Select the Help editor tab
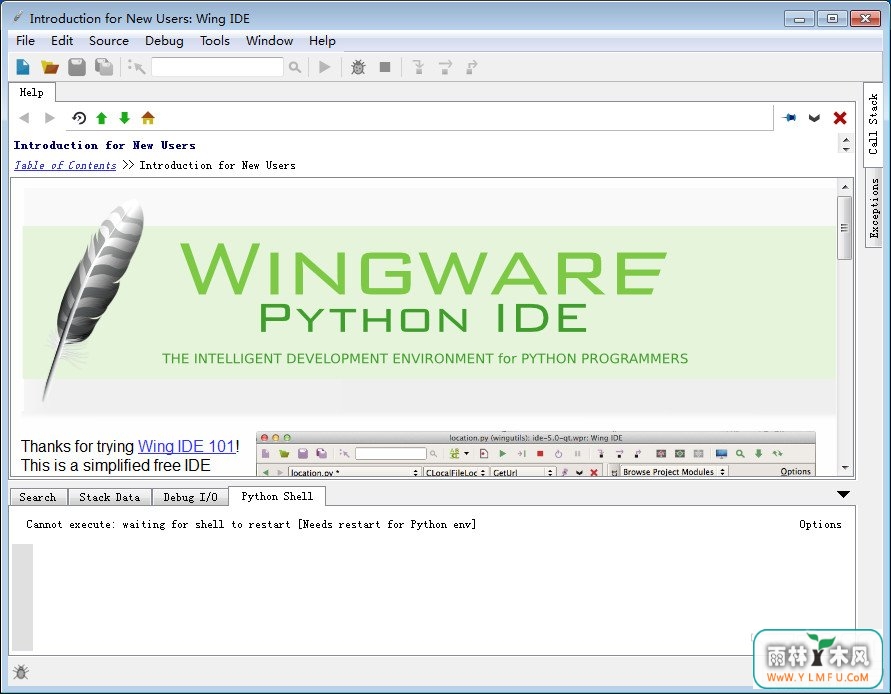Image resolution: width=891 pixels, height=694 pixels. [31, 92]
